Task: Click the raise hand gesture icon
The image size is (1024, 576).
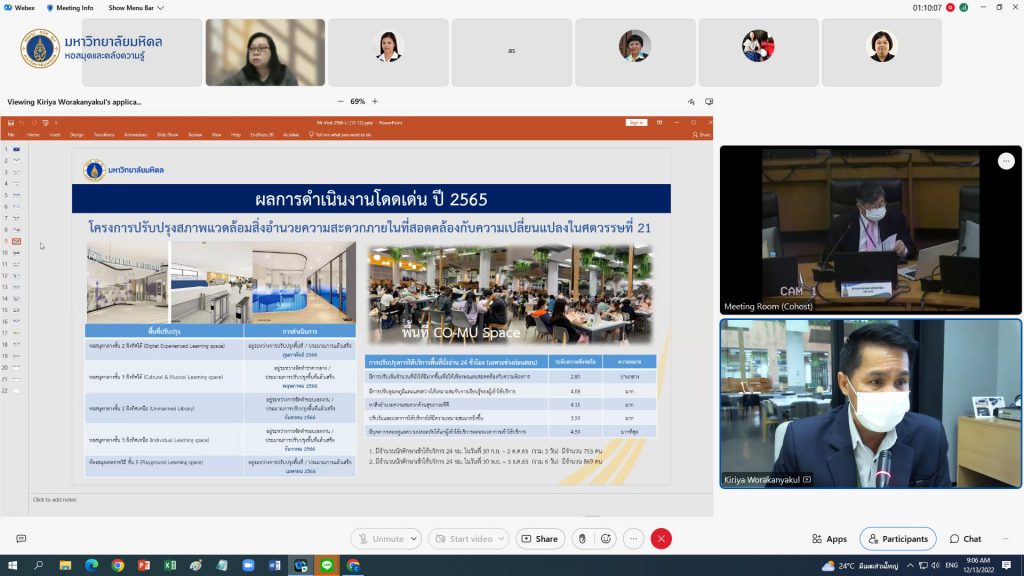Action: (x=581, y=538)
